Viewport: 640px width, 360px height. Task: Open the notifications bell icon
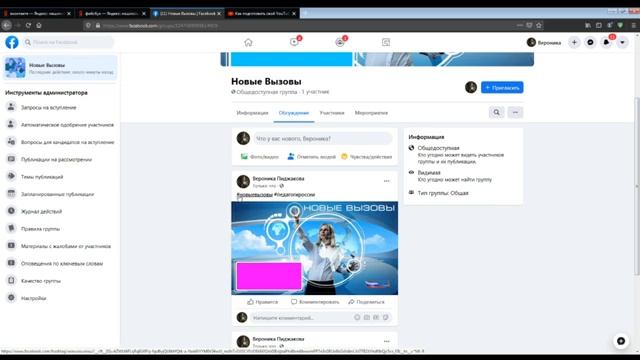coord(607,42)
